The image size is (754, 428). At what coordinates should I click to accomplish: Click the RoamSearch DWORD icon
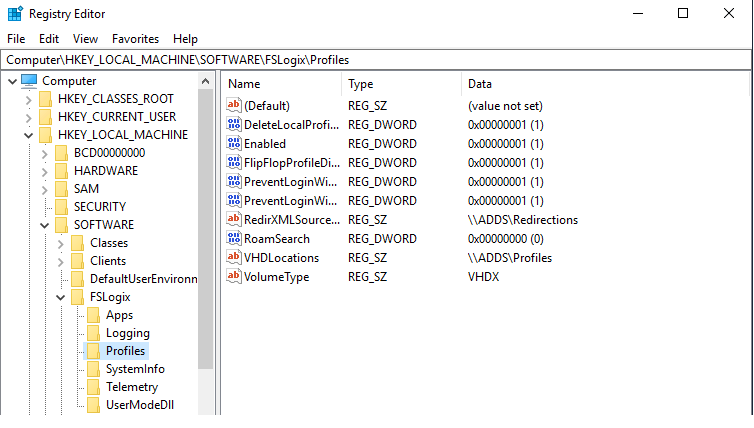tap(234, 238)
